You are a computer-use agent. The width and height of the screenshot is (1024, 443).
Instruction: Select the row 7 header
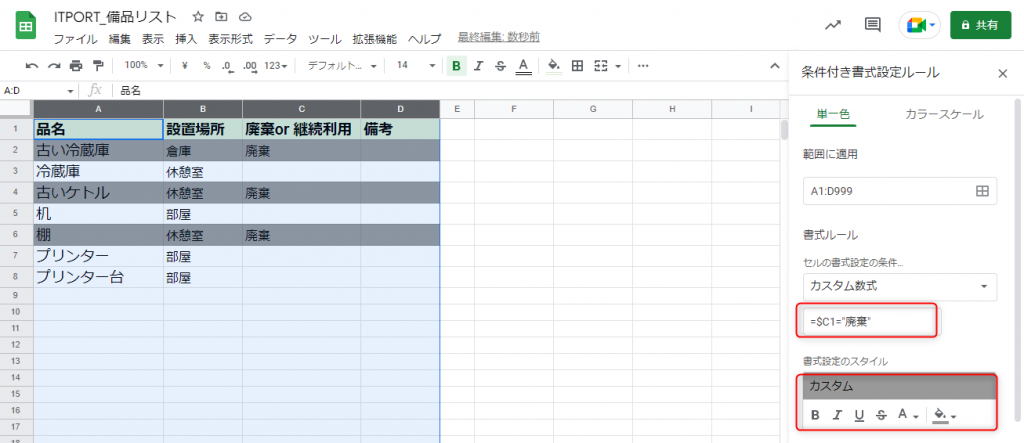17,255
